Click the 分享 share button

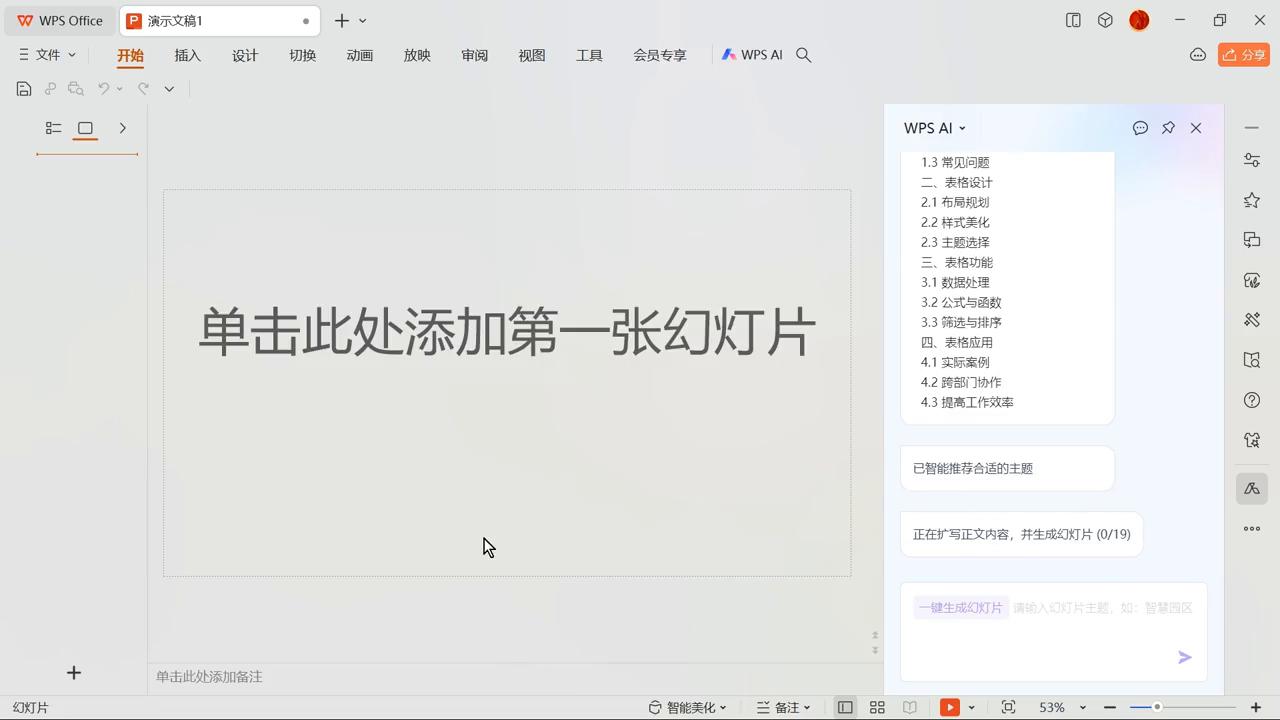coord(1243,55)
